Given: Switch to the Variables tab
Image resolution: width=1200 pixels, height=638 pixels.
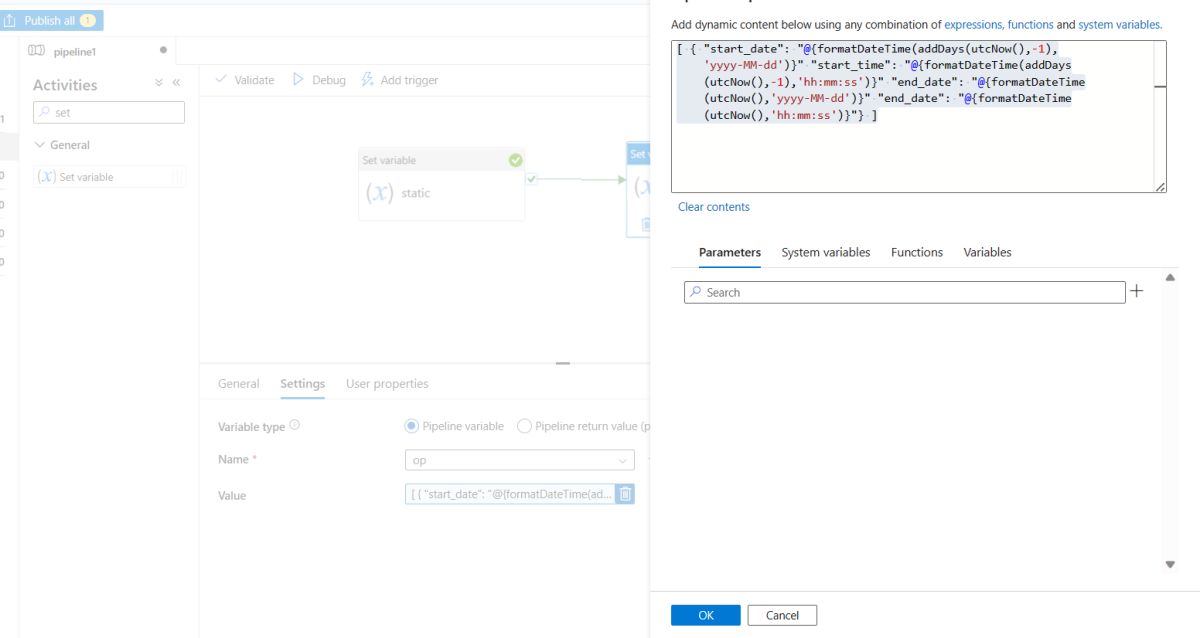Looking at the screenshot, I should pos(987,253).
